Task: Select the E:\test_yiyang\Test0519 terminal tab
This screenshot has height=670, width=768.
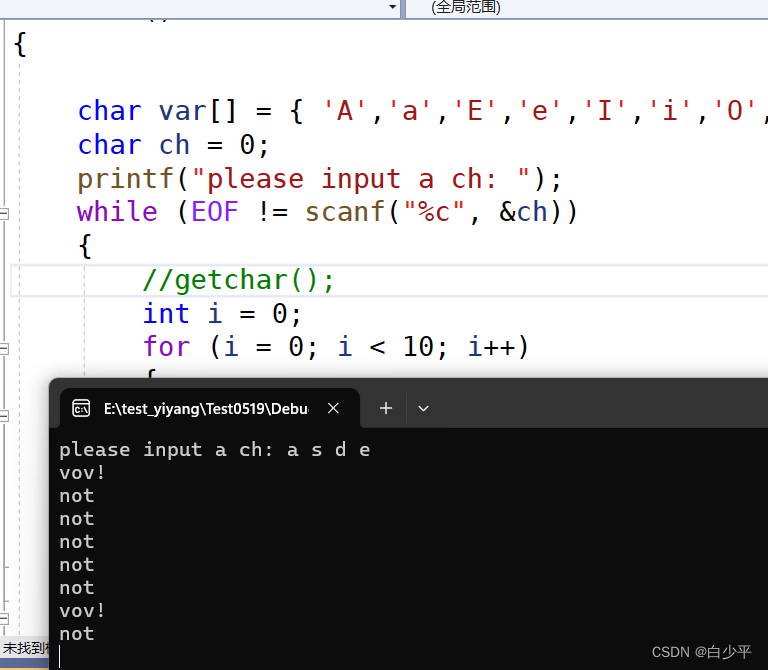Action: pyautogui.click(x=210, y=408)
